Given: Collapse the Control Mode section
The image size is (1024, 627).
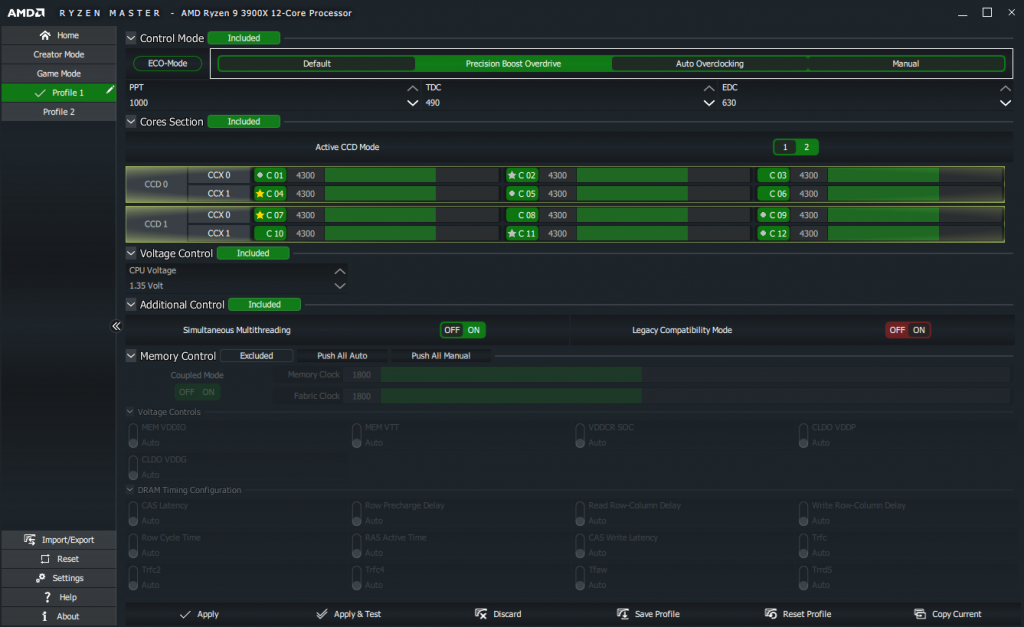Looking at the screenshot, I should 131,38.
